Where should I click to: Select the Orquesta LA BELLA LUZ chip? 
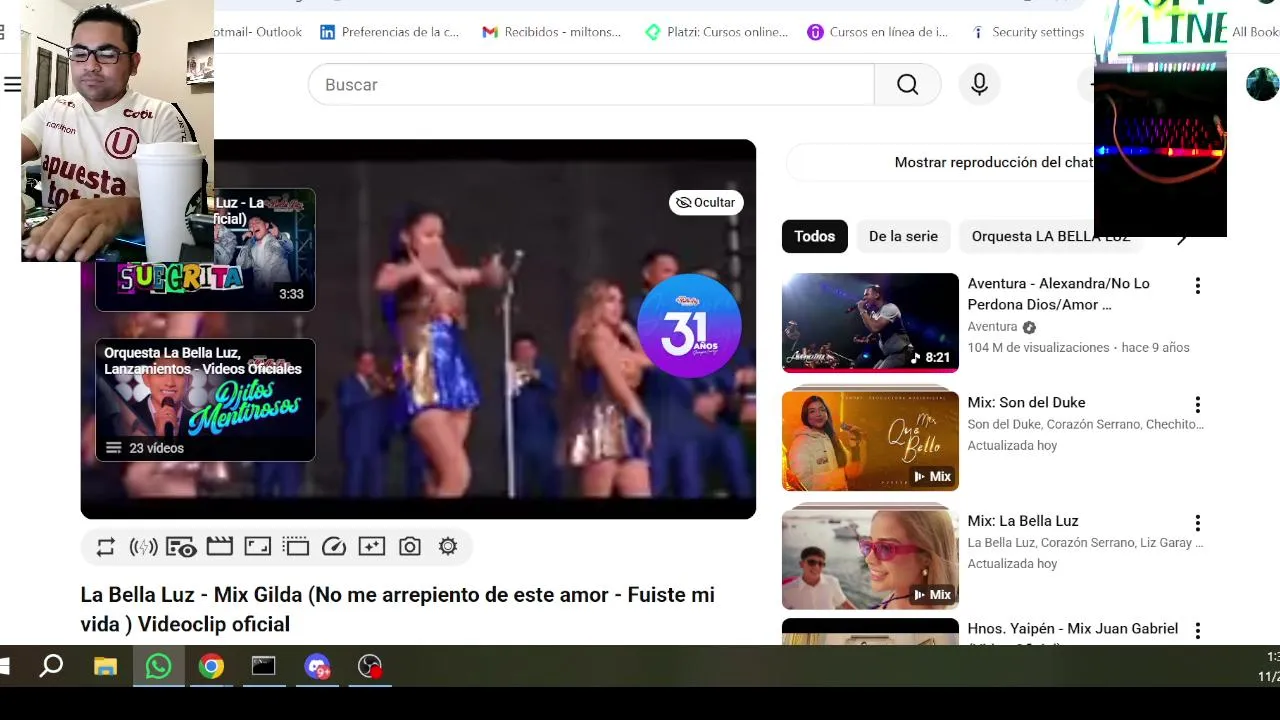[x=1050, y=236]
